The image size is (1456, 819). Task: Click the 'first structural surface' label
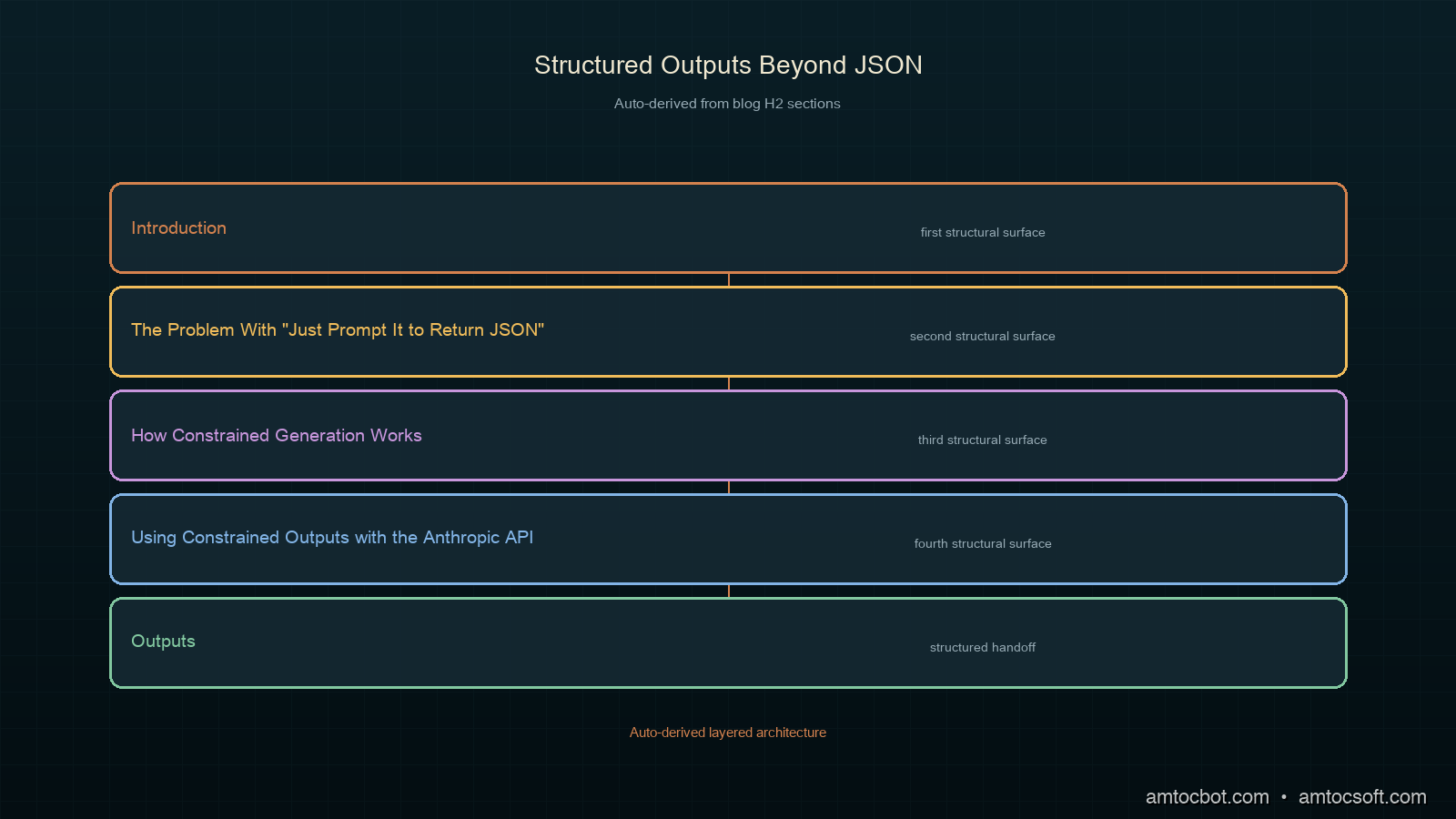tap(983, 233)
